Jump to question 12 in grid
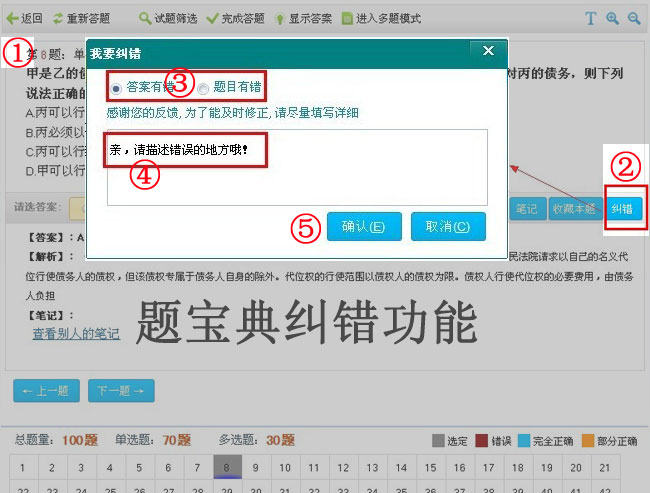The image size is (650, 493). pos(344,468)
